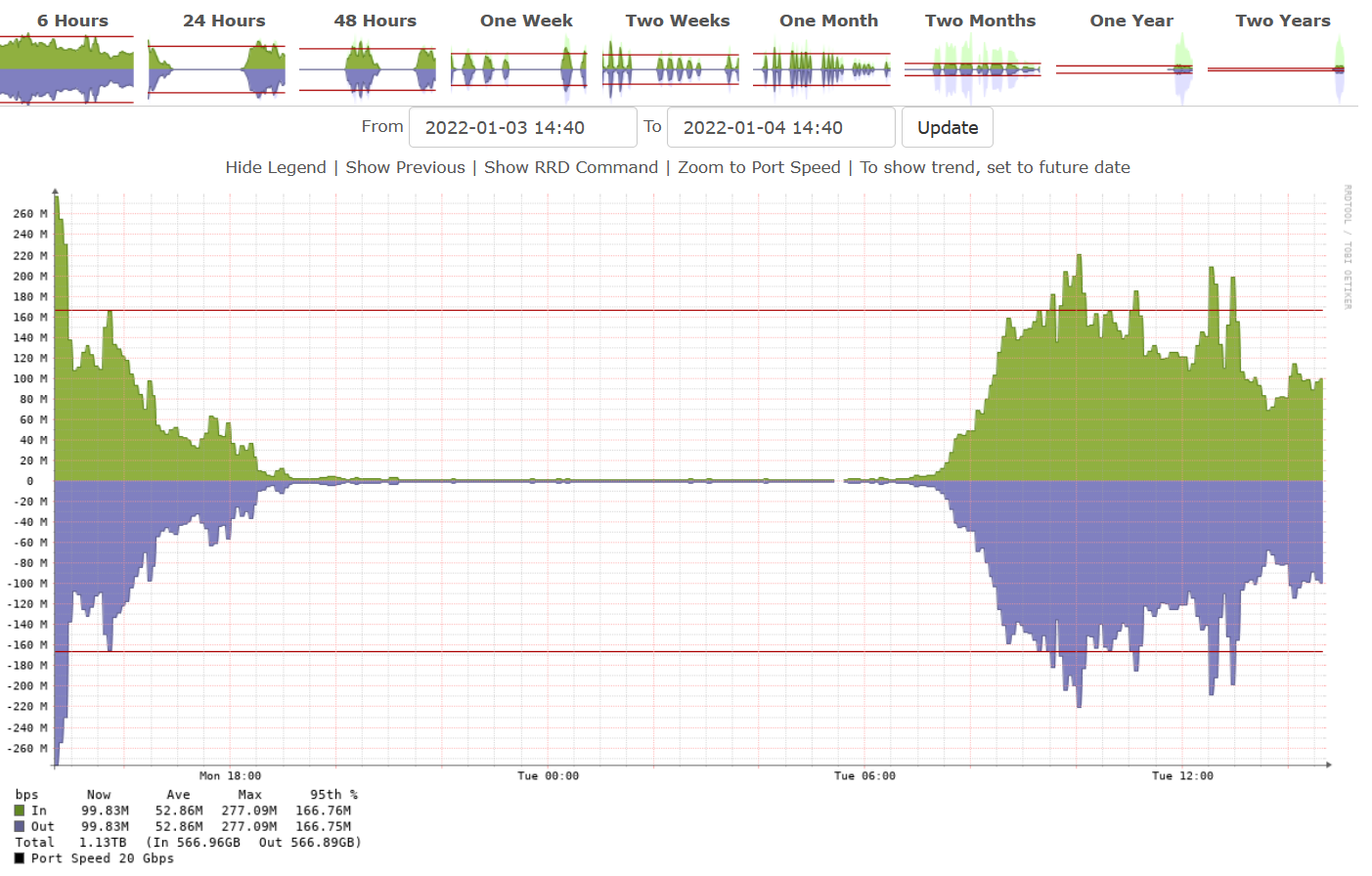Click the purple Out legend swatch
The height and width of the screenshot is (876, 1372).
click(x=18, y=826)
